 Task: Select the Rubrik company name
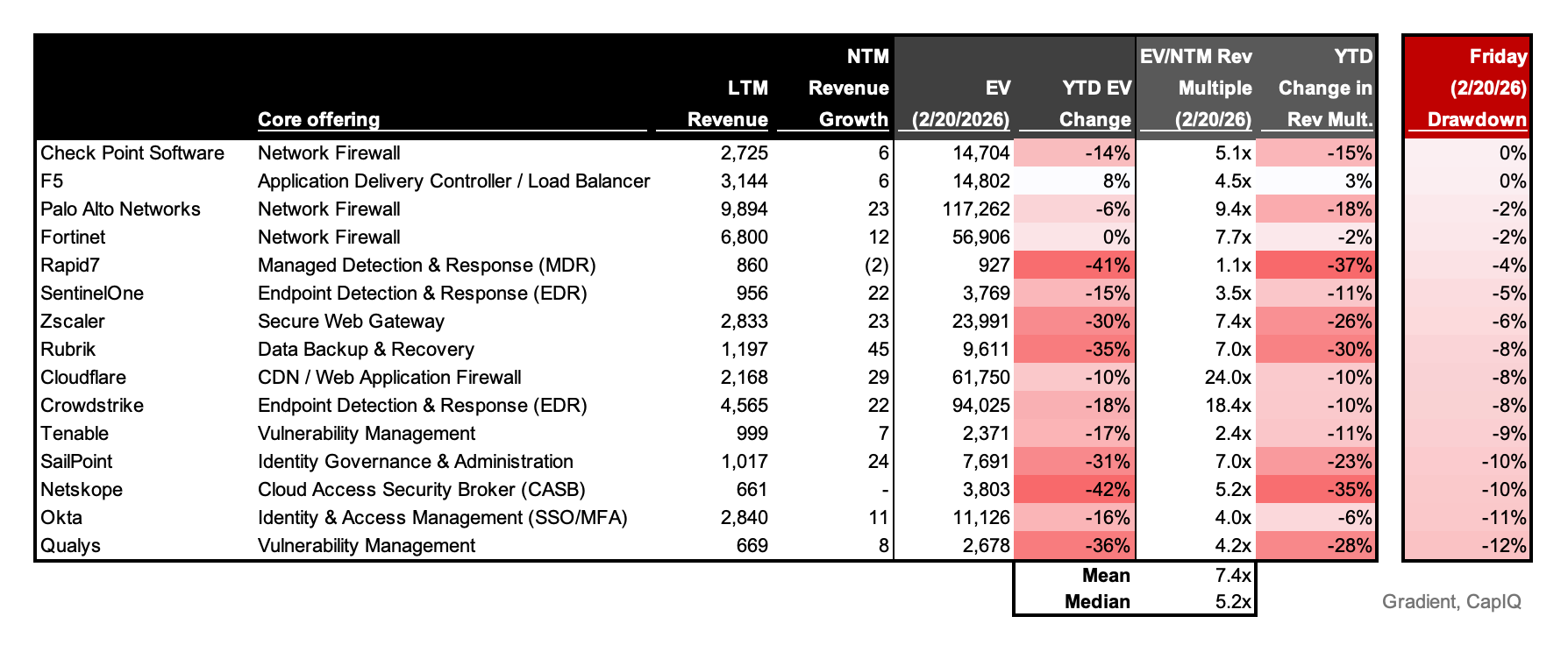(68, 349)
